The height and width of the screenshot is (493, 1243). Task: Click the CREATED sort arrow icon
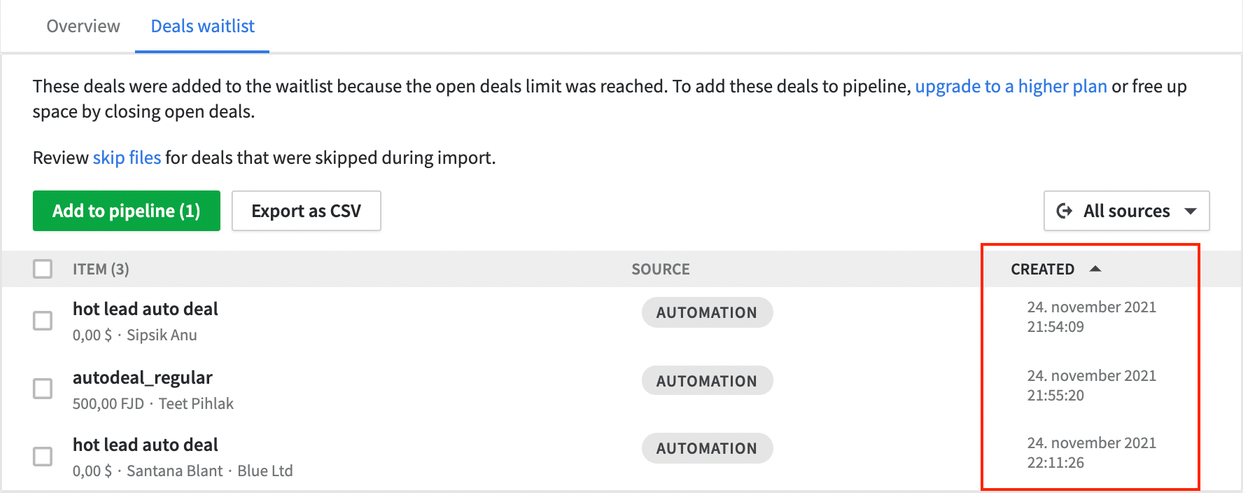coord(1095,269)
